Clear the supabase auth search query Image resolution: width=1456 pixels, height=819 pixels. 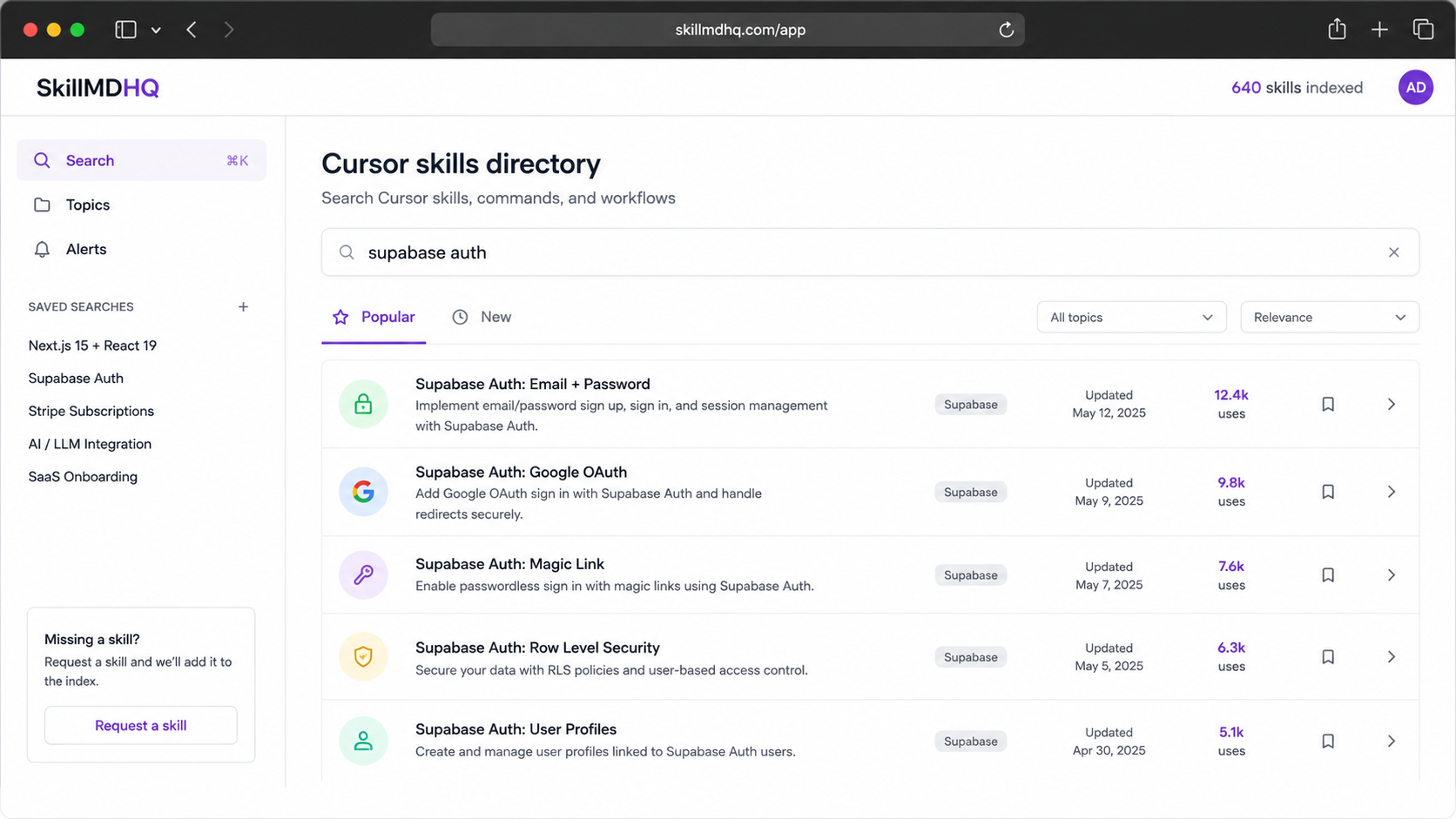1393,252
